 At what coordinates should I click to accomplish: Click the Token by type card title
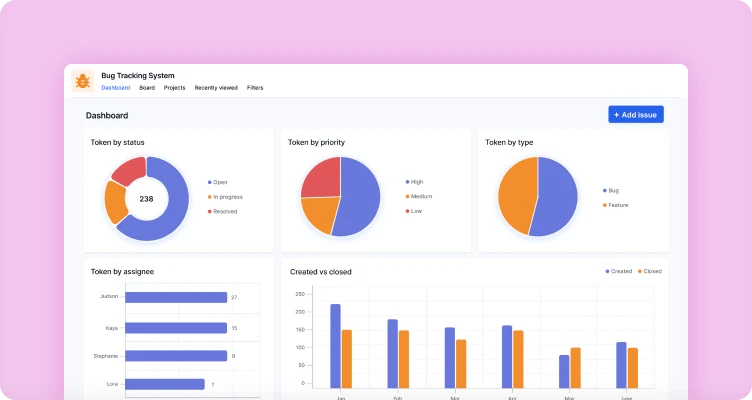(509, 142)
